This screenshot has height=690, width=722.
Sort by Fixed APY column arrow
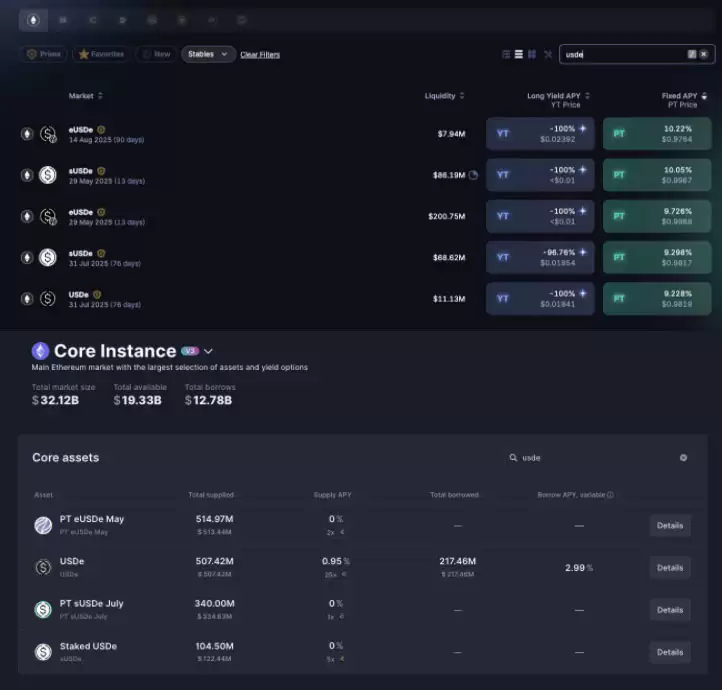[704, 96]
